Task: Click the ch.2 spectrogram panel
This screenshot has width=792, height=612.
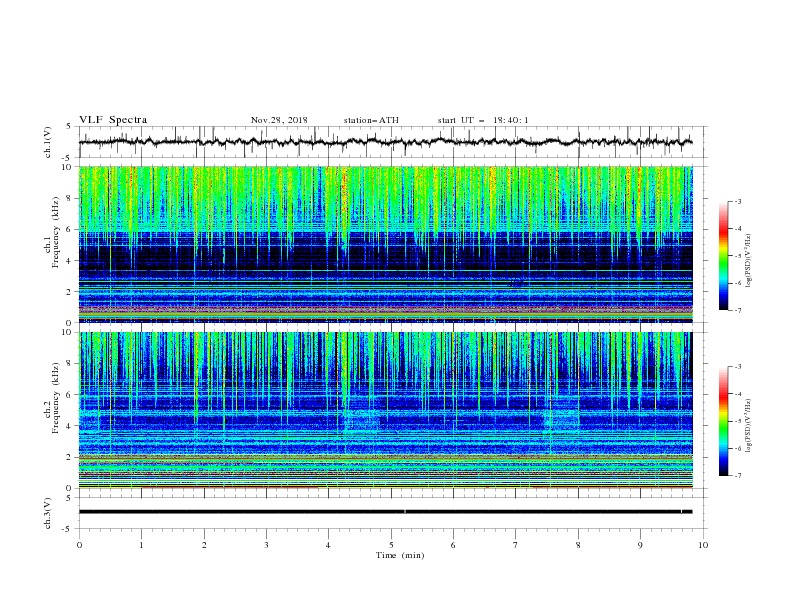Action: 386,410
